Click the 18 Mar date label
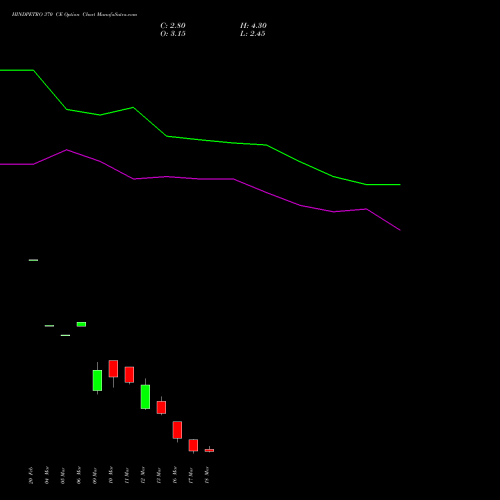This screenshot has height=500, width=500. (x=207, y=475)
